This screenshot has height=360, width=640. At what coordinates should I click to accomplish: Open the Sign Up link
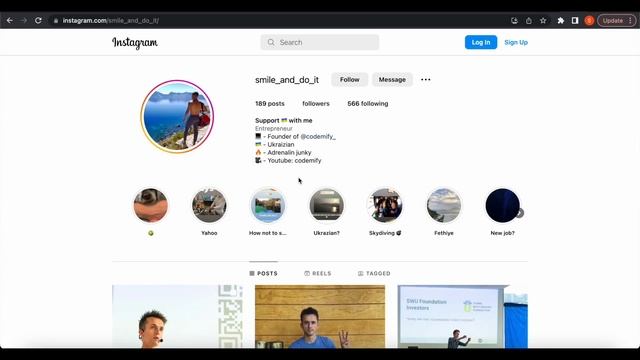pos(516,42)
